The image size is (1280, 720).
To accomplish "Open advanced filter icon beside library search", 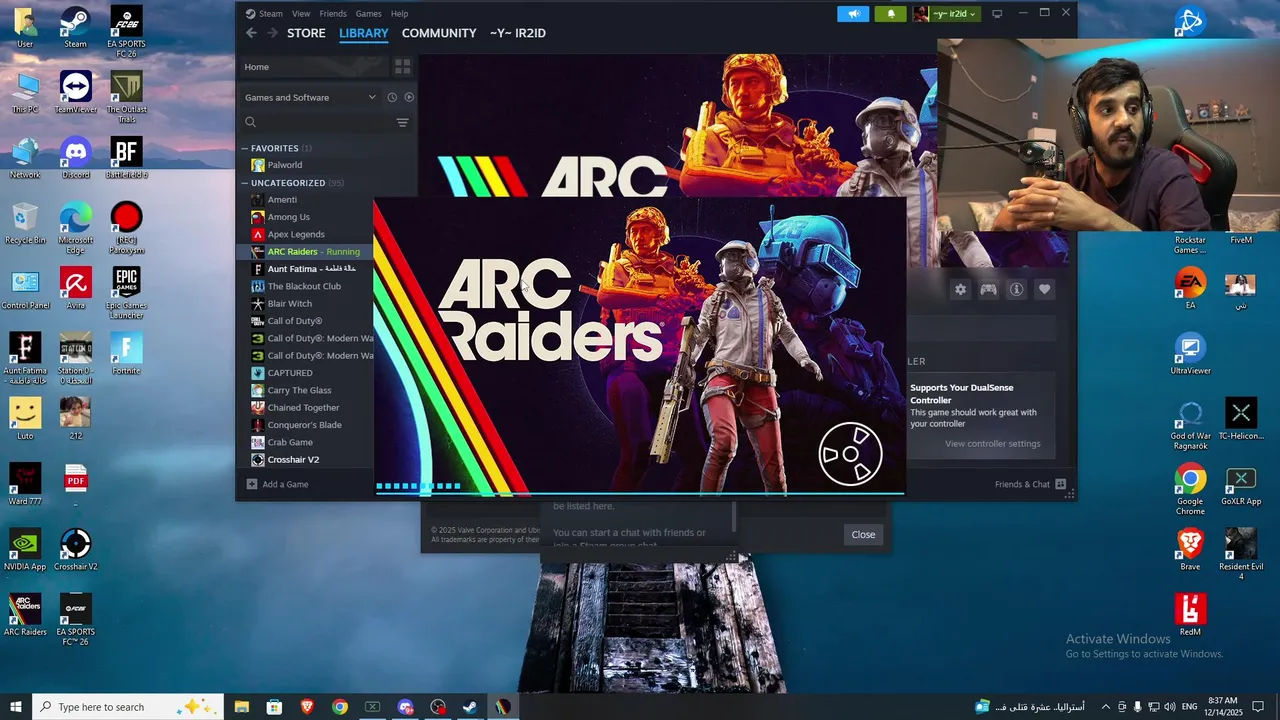I will (402, 122).
